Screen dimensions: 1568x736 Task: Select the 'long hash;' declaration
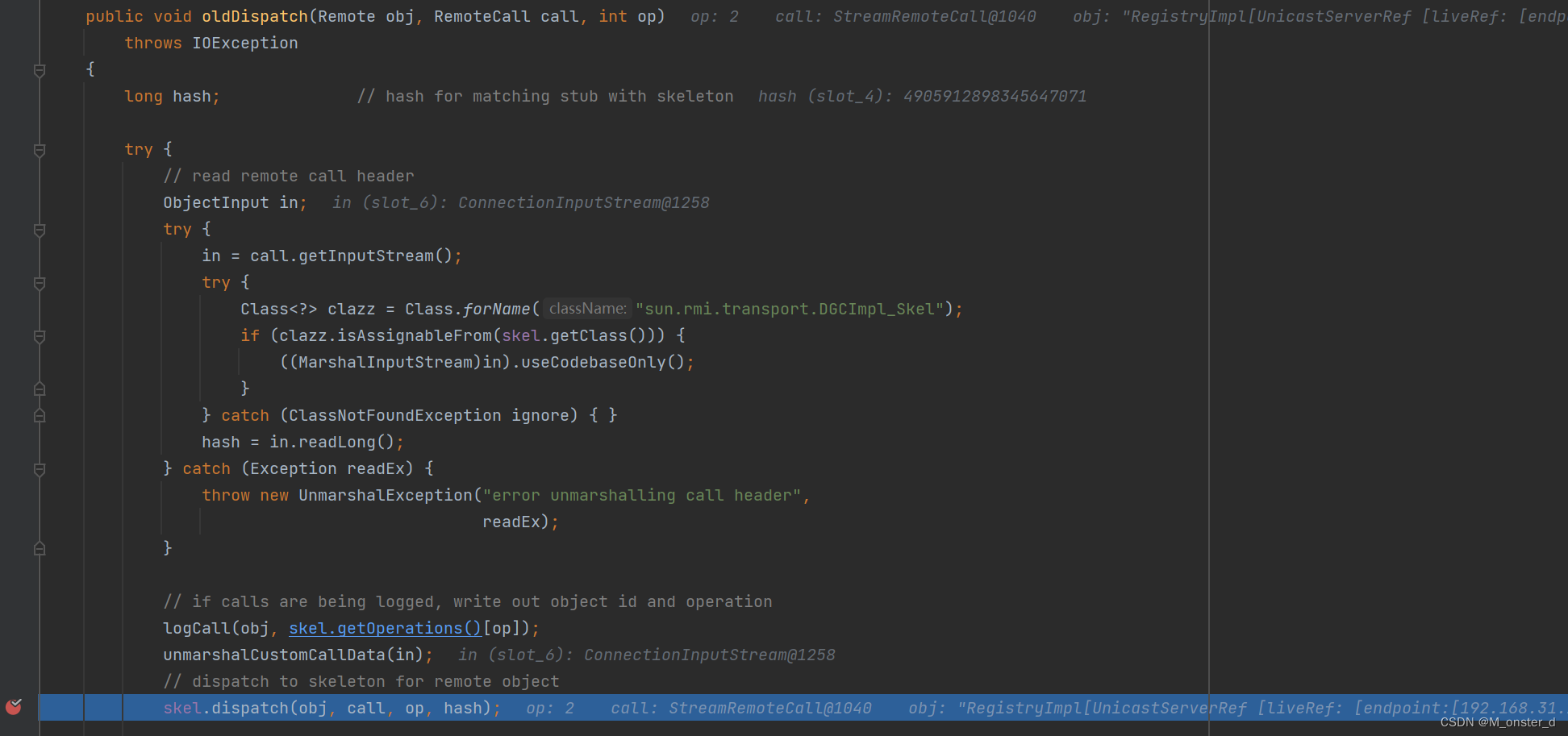tap(173, 96)
